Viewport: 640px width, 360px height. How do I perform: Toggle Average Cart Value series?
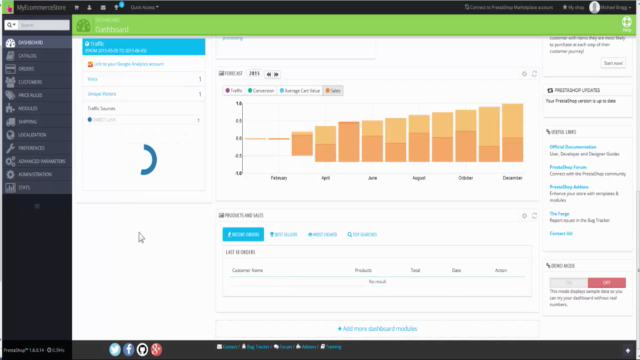pos(300,91)
